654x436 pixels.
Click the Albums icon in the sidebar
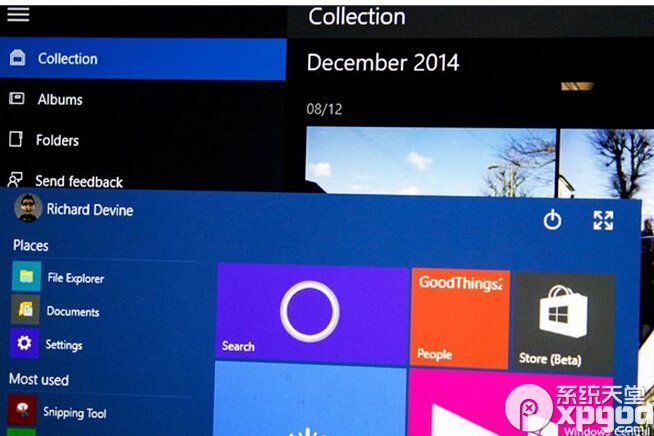17,98
